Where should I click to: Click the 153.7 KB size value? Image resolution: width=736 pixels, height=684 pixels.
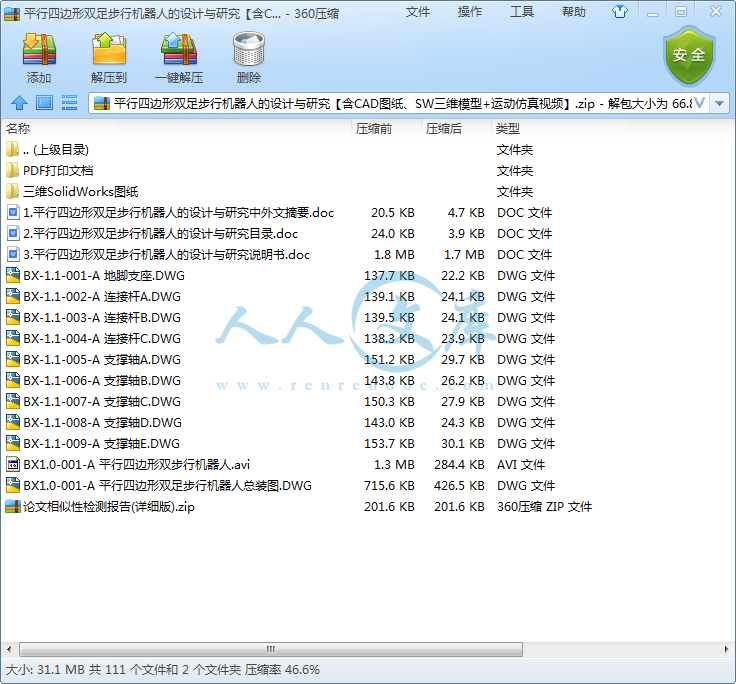click(x=389, y=444)
